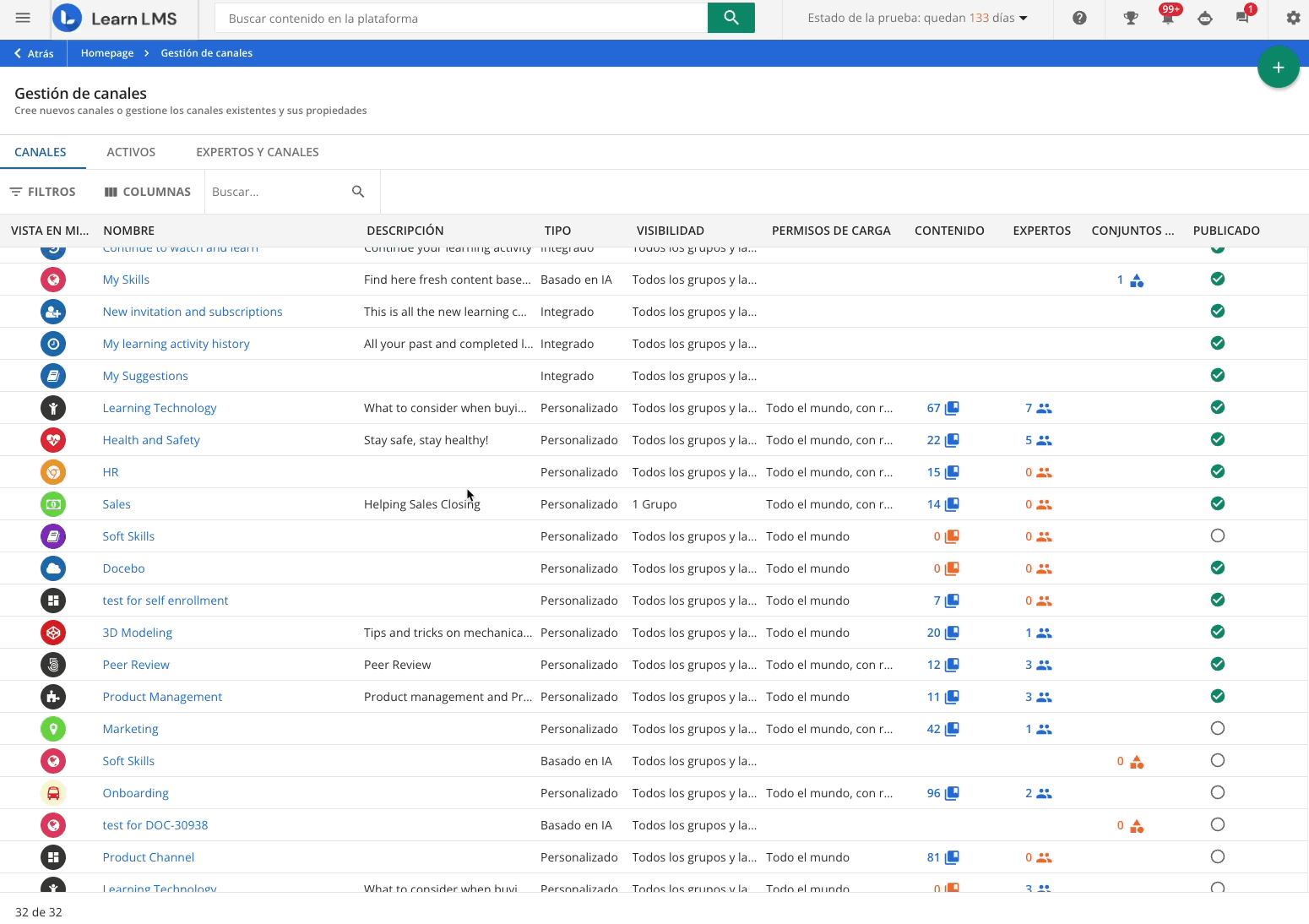Click the CONTENIDO column header
The width and height of the screenshot is (1309, 924).
[949, 231]
